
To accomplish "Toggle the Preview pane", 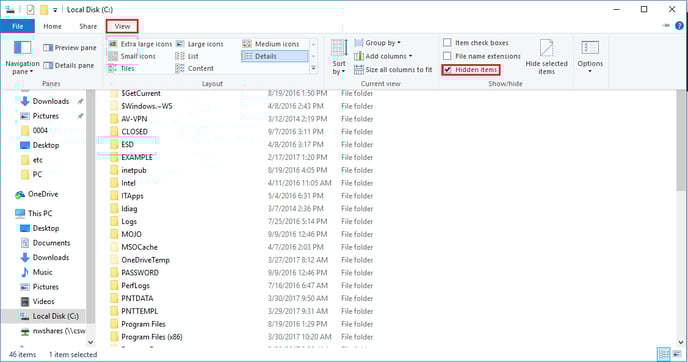I will coord(70,47).
